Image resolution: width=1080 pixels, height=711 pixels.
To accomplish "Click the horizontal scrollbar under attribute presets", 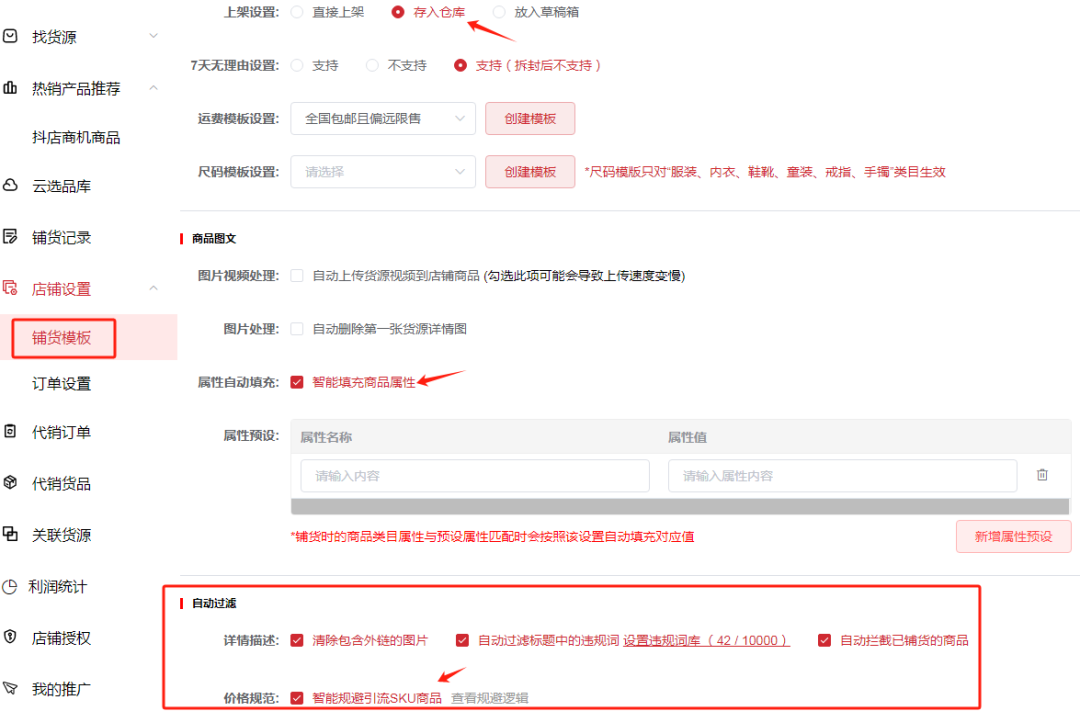I will point(680,507).
